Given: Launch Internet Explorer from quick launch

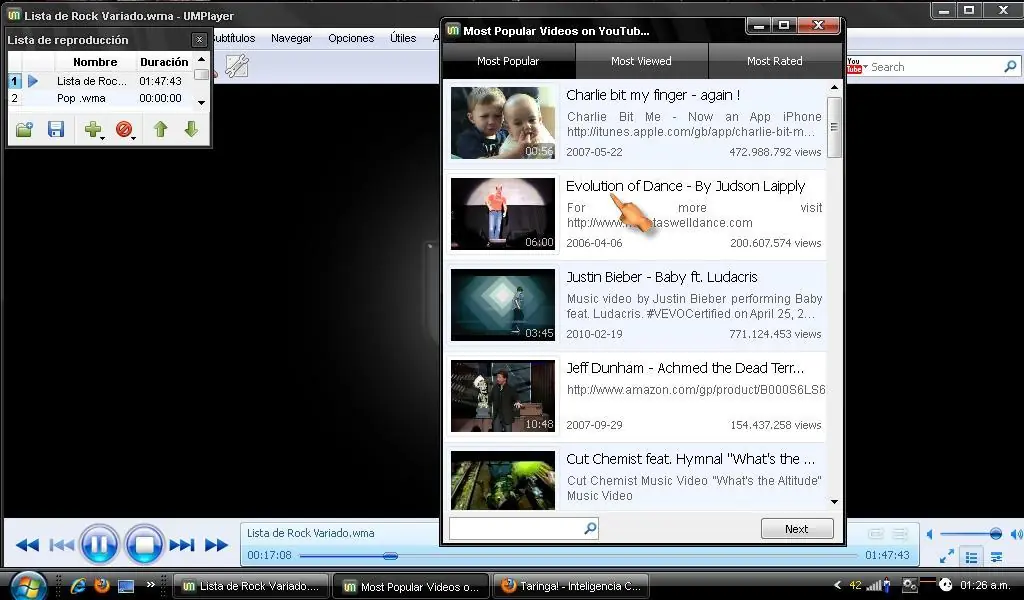Looking at the screenshot, I should coord(78,585).
